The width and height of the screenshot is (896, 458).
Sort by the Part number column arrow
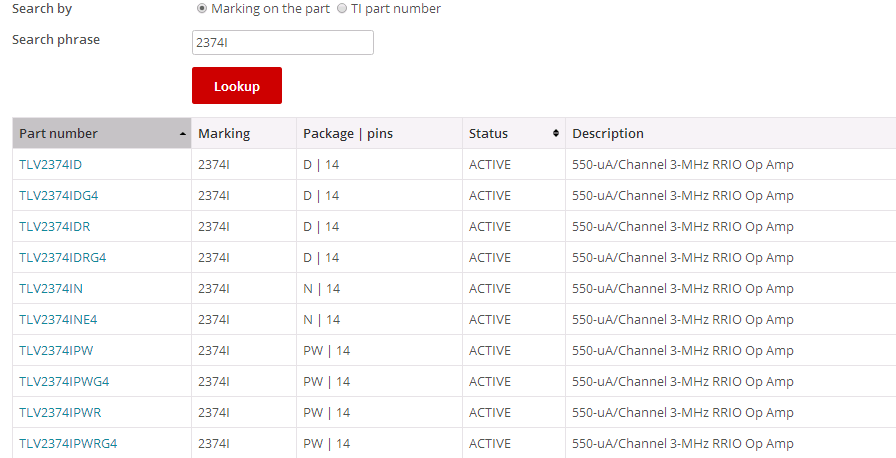(x=183, y=134)
